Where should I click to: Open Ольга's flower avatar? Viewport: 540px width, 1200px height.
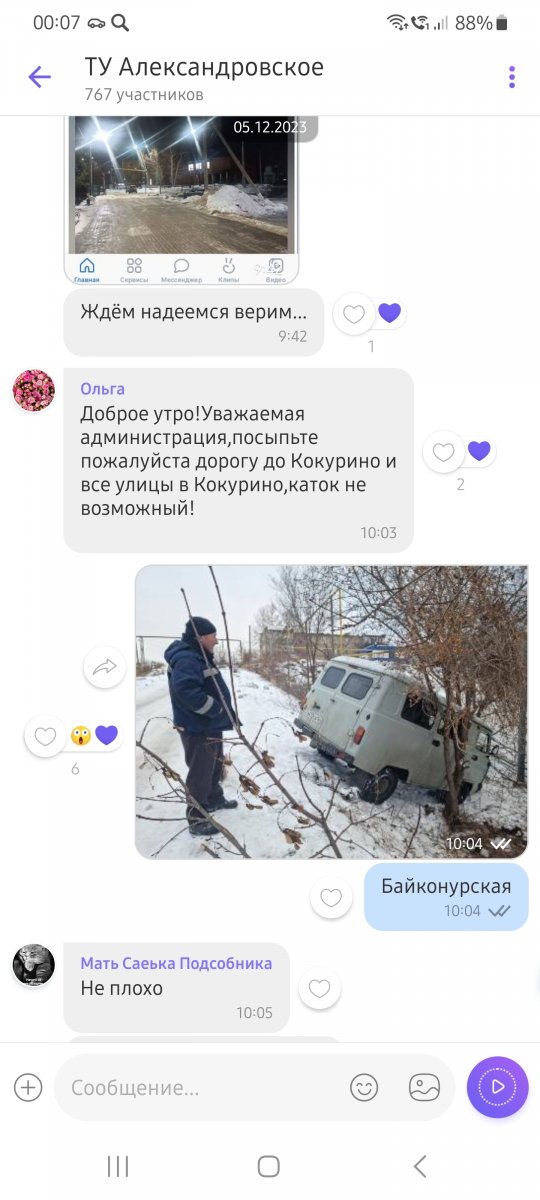coord(33,390)
